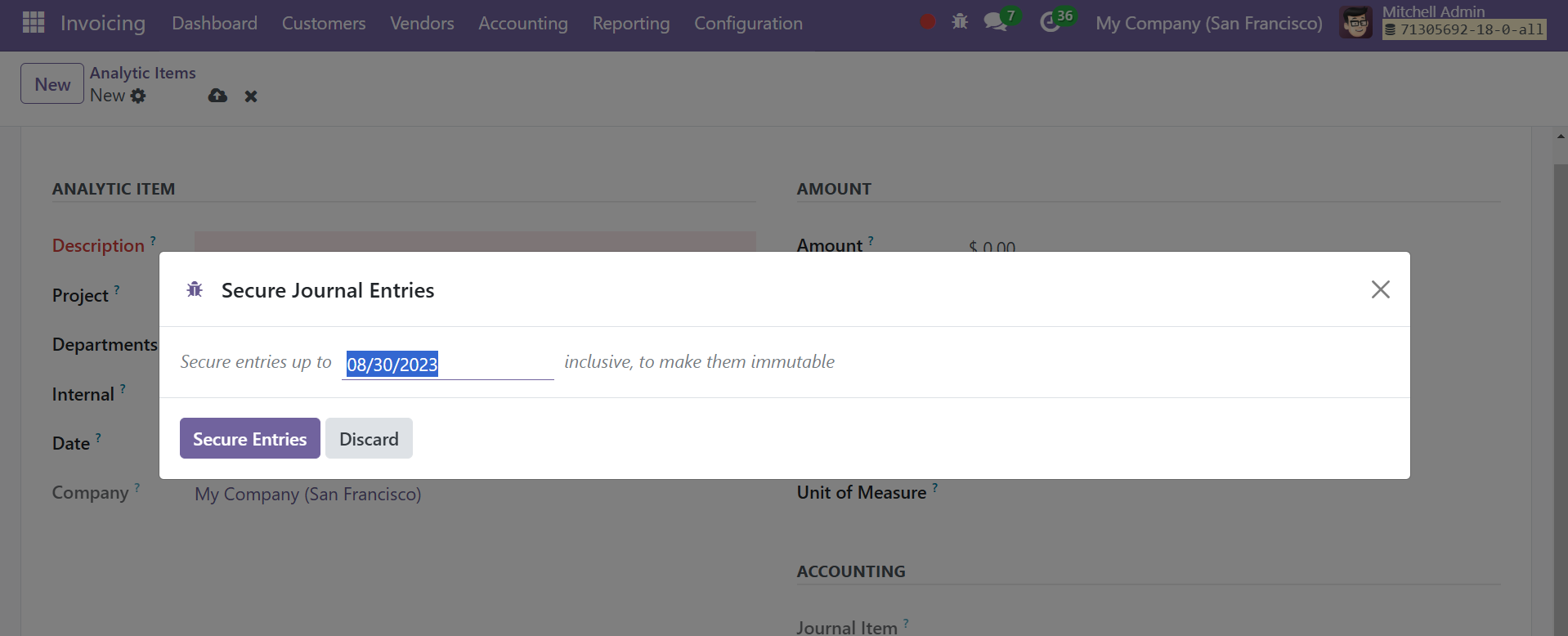Click the Departments label
The width and height of the screenshot is (1568, 636).
105,345
